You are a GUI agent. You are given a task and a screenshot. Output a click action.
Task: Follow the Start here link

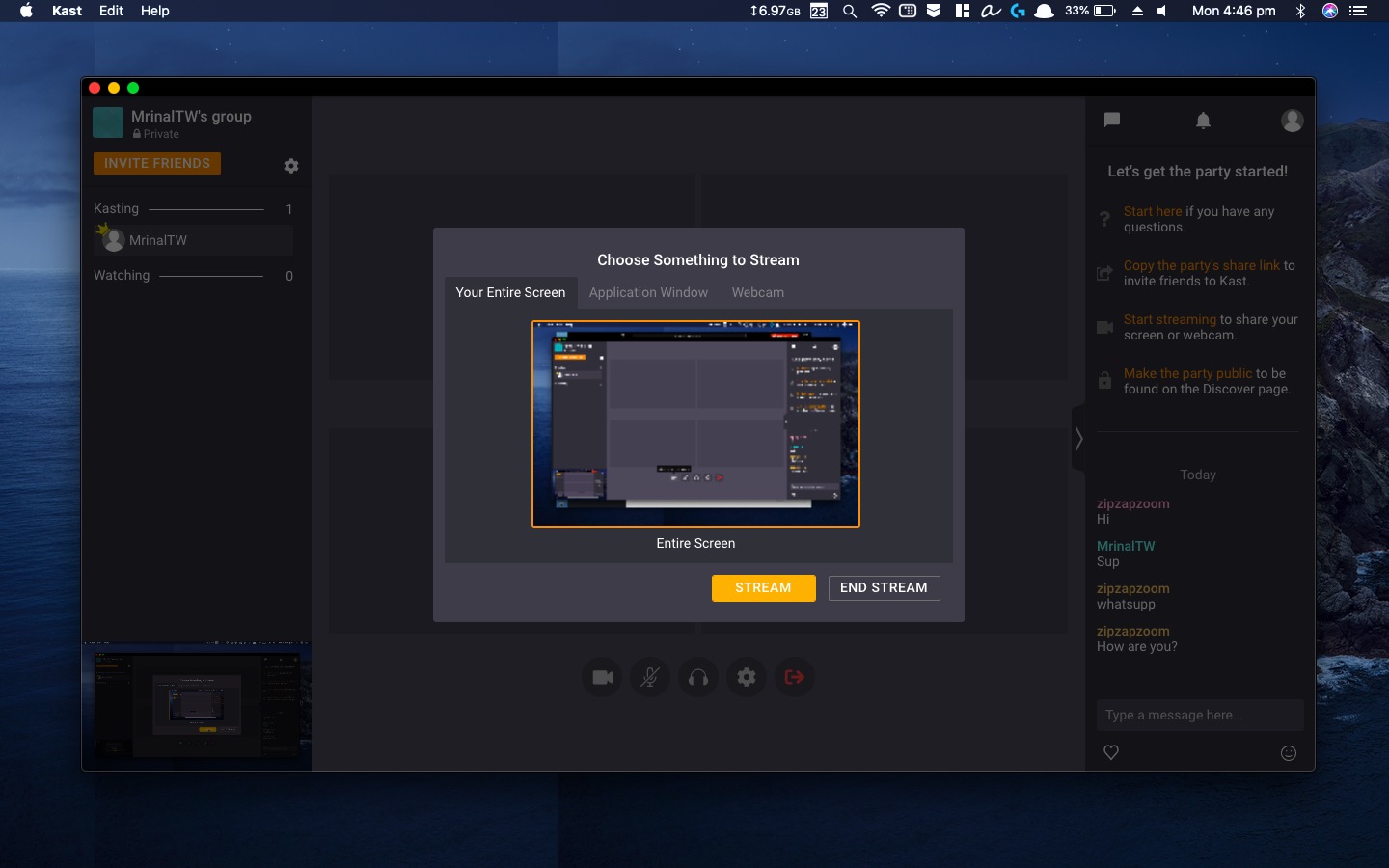[1152, 211]
